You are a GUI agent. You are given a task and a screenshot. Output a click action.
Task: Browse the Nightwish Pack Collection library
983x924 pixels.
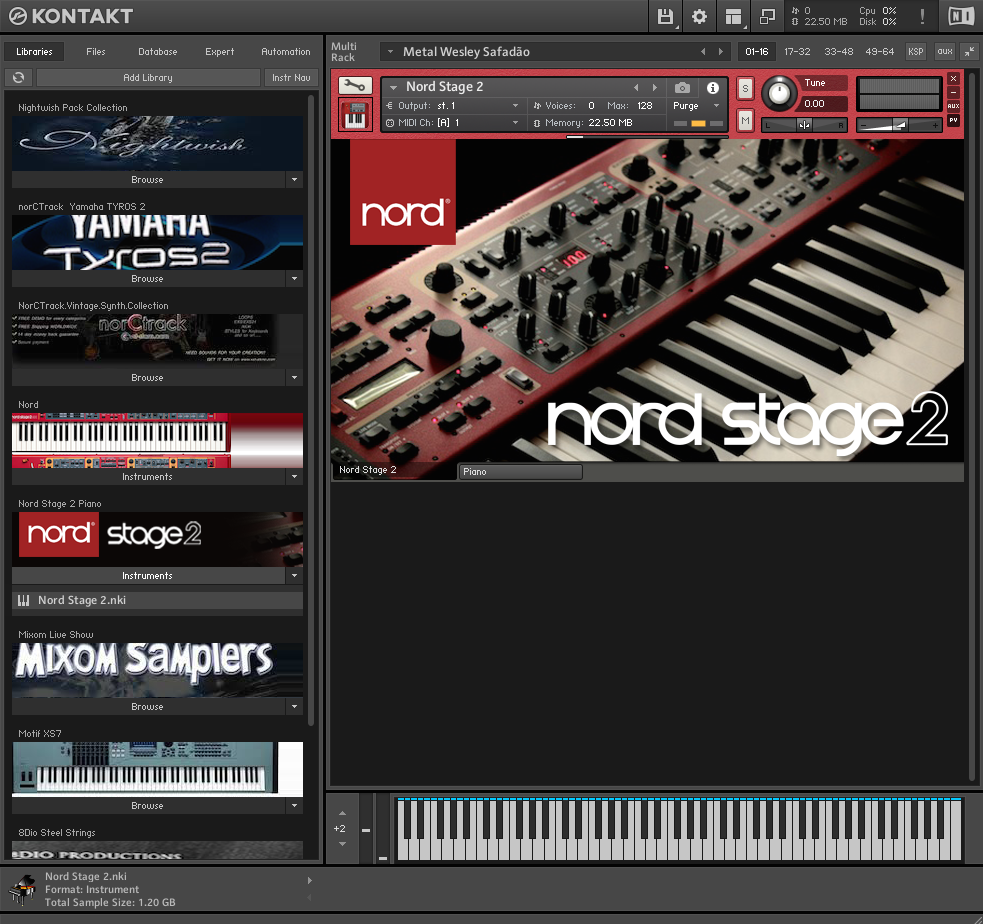coord(148,179)
